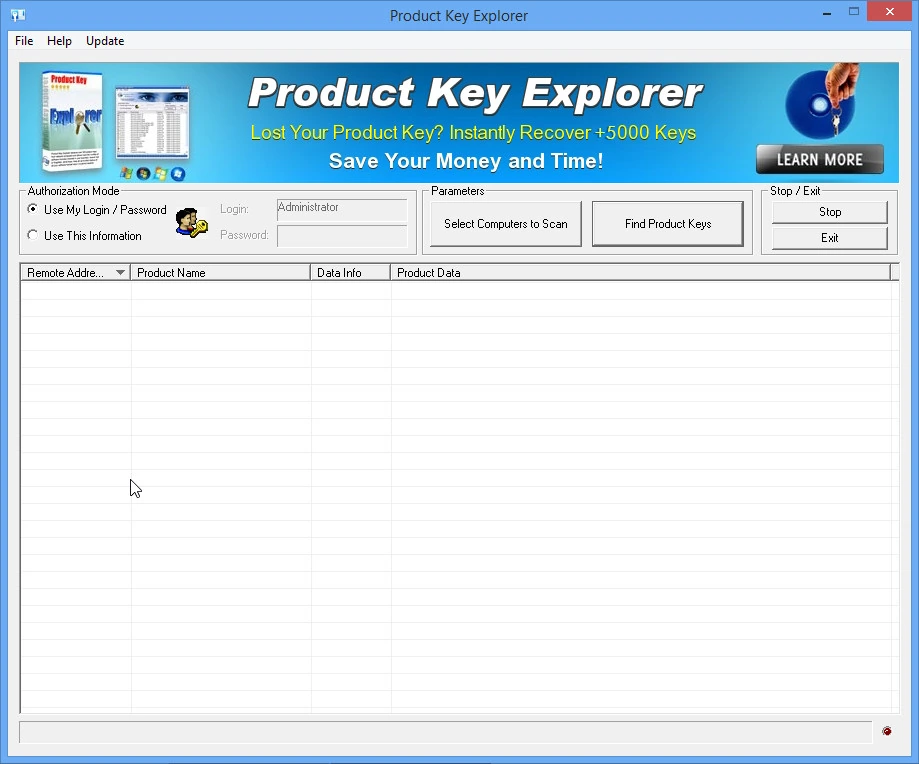Open Remote Address column sort arrow
919x764 pixels.
click(x=120, y=272)
